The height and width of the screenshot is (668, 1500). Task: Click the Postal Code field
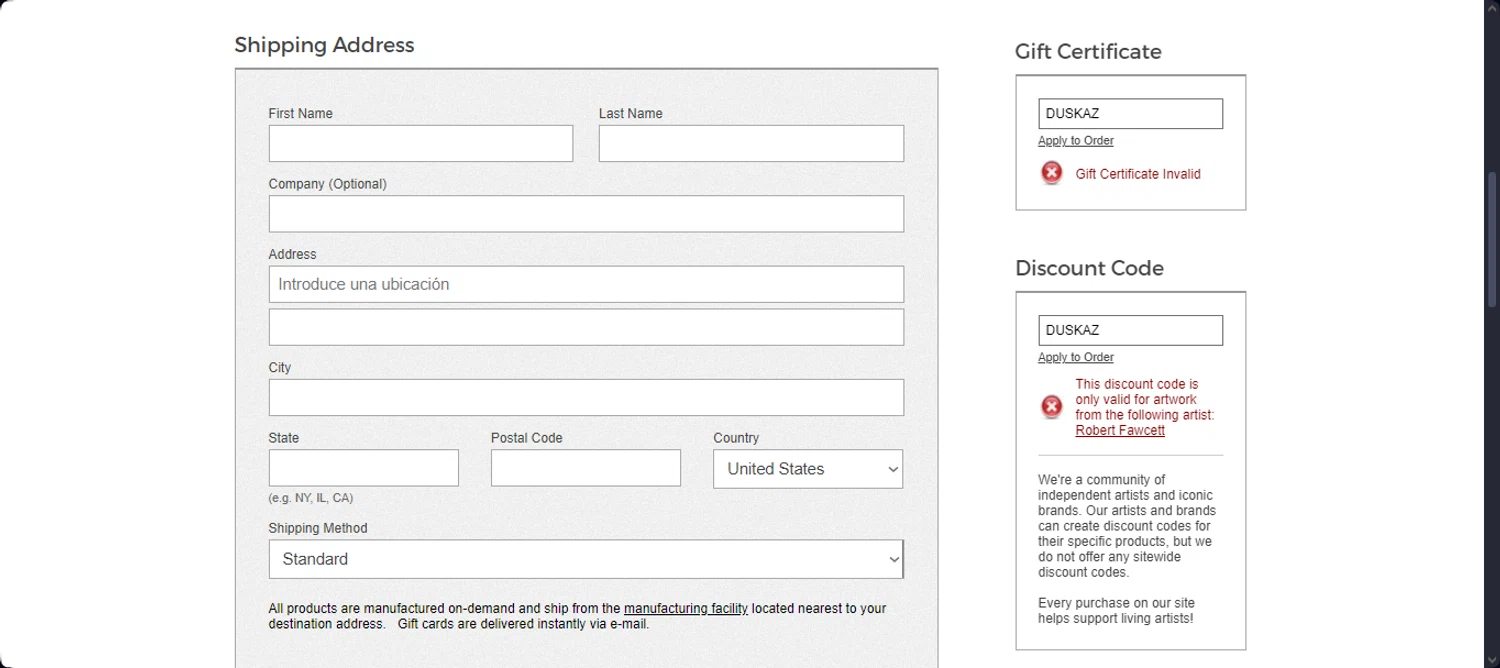pyautogui.click(x=585, y=468)
